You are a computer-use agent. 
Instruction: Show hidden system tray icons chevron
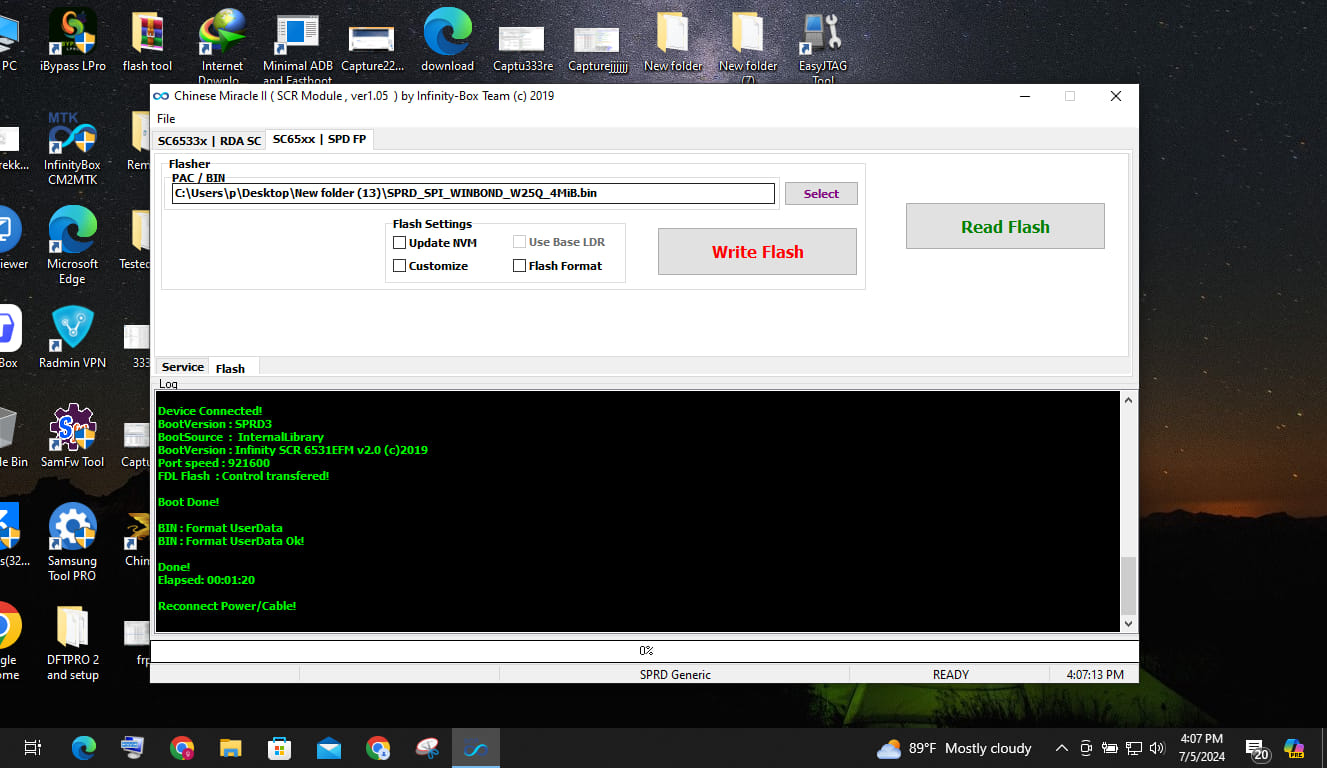1062,748
